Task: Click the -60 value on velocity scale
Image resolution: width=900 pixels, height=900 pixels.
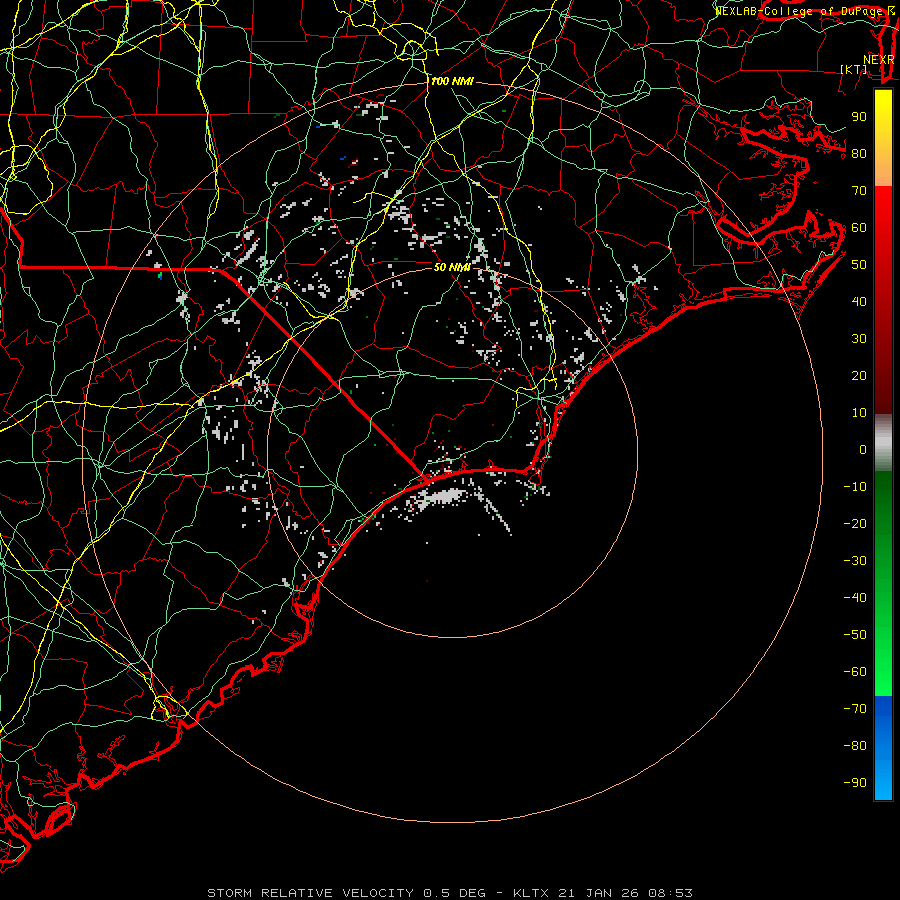Action: point(855,672)
